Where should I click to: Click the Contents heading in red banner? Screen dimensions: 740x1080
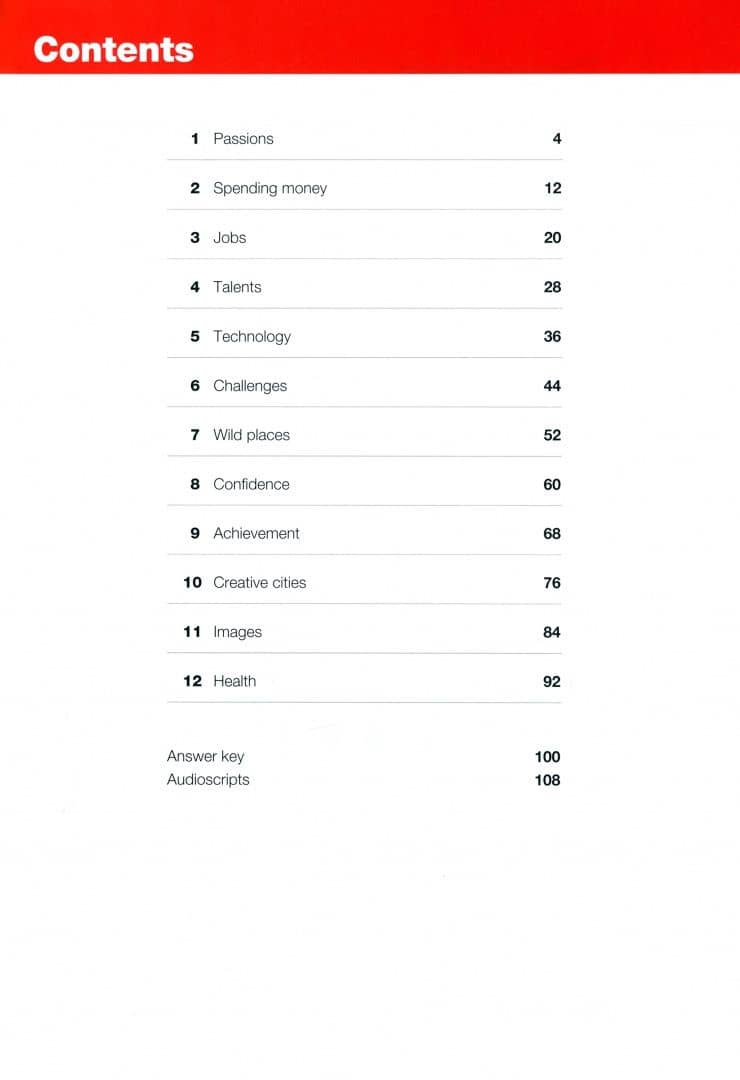point(114,50)
